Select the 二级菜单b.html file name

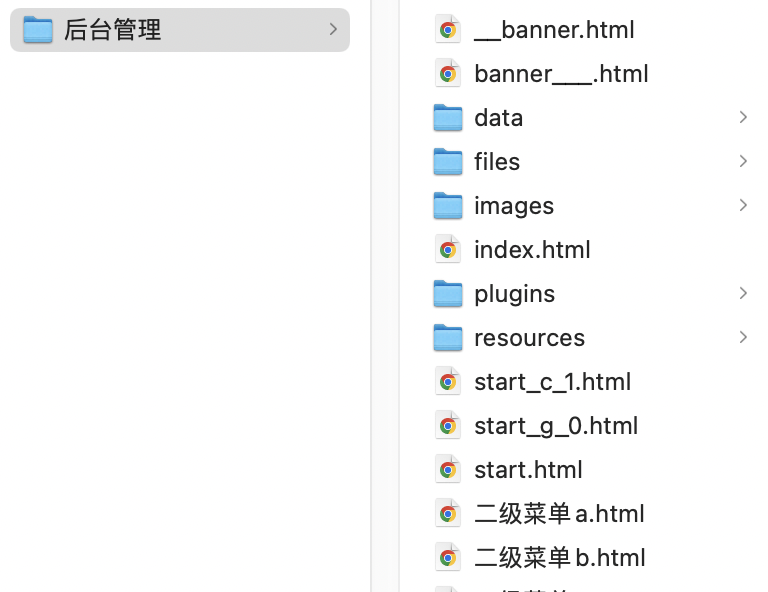coord(559,558)
